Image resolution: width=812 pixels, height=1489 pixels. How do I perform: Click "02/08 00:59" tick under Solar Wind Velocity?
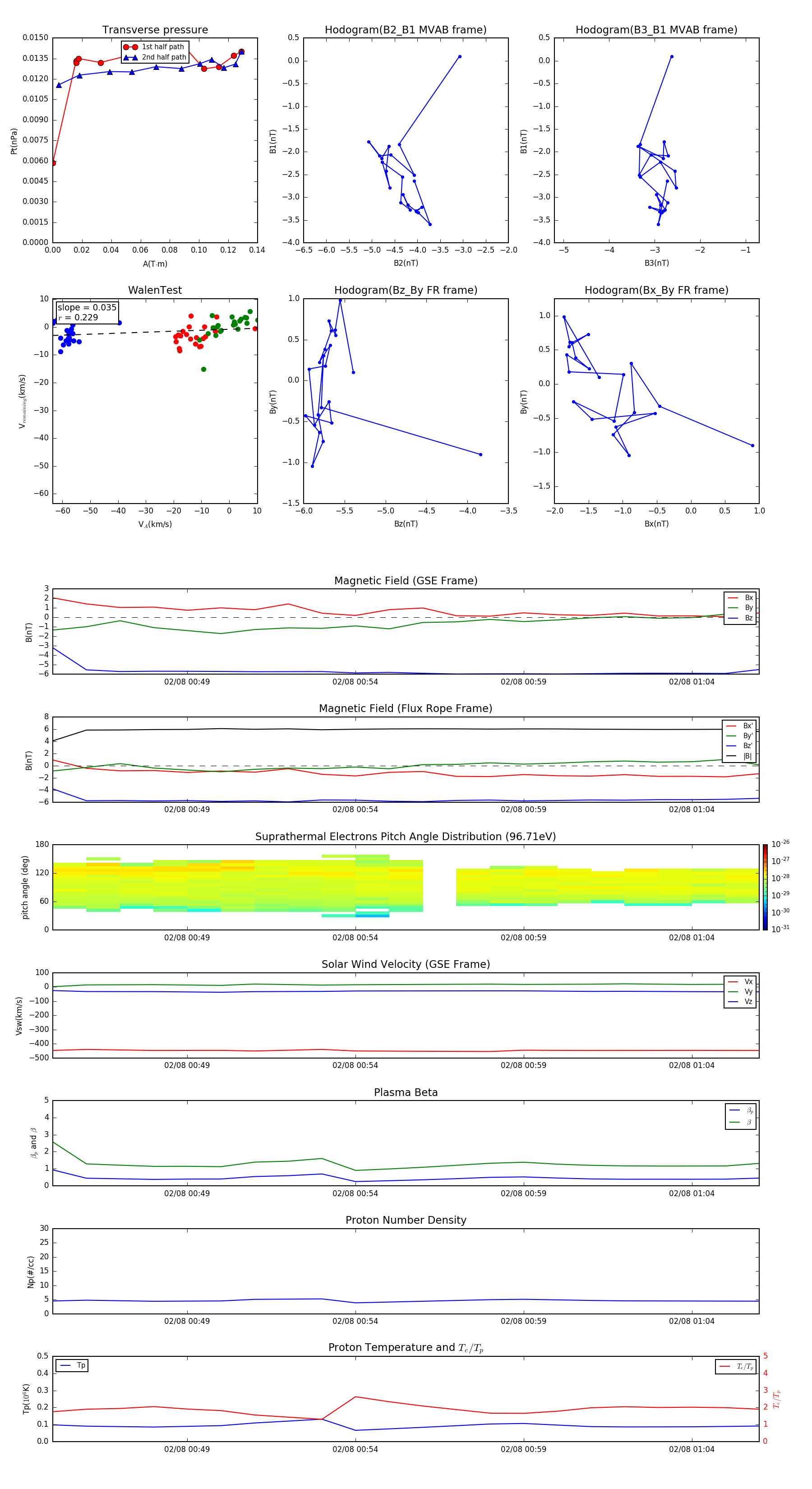point(524,1065)
